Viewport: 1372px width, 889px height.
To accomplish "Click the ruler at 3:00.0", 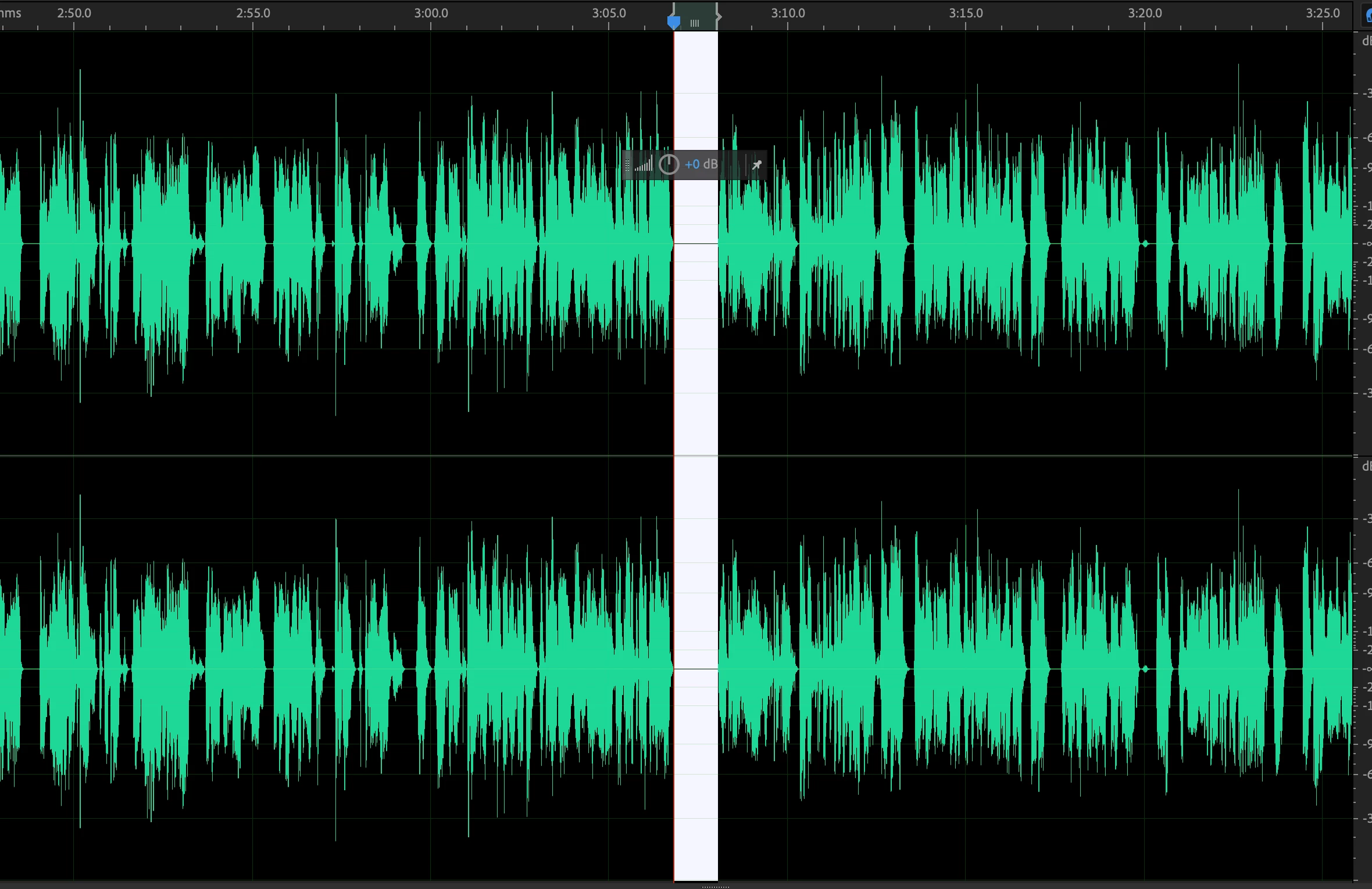I will pos(431,13).
